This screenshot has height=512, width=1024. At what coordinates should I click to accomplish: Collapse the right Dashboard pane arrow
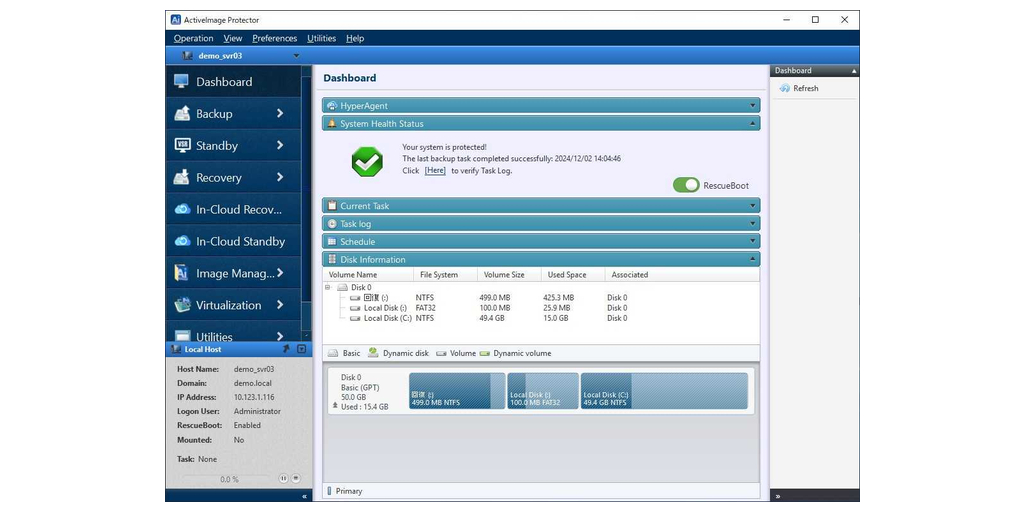coord(854,71)
